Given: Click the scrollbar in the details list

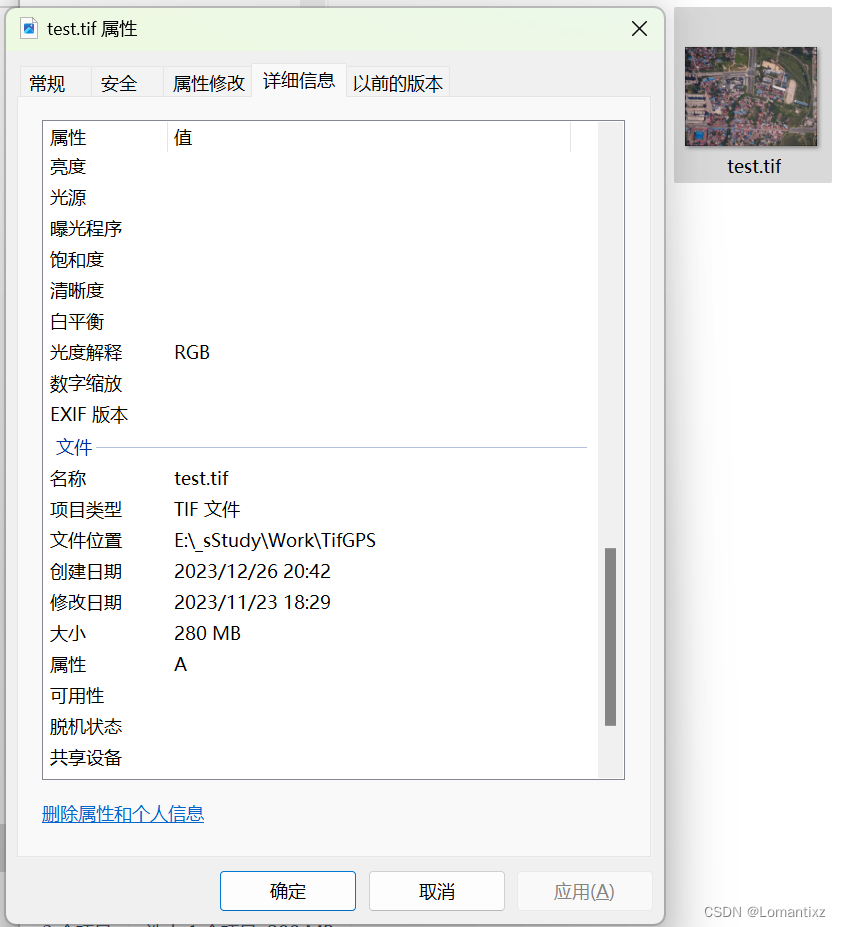Looking at the screenshot, I should click(x=611, y=620).
